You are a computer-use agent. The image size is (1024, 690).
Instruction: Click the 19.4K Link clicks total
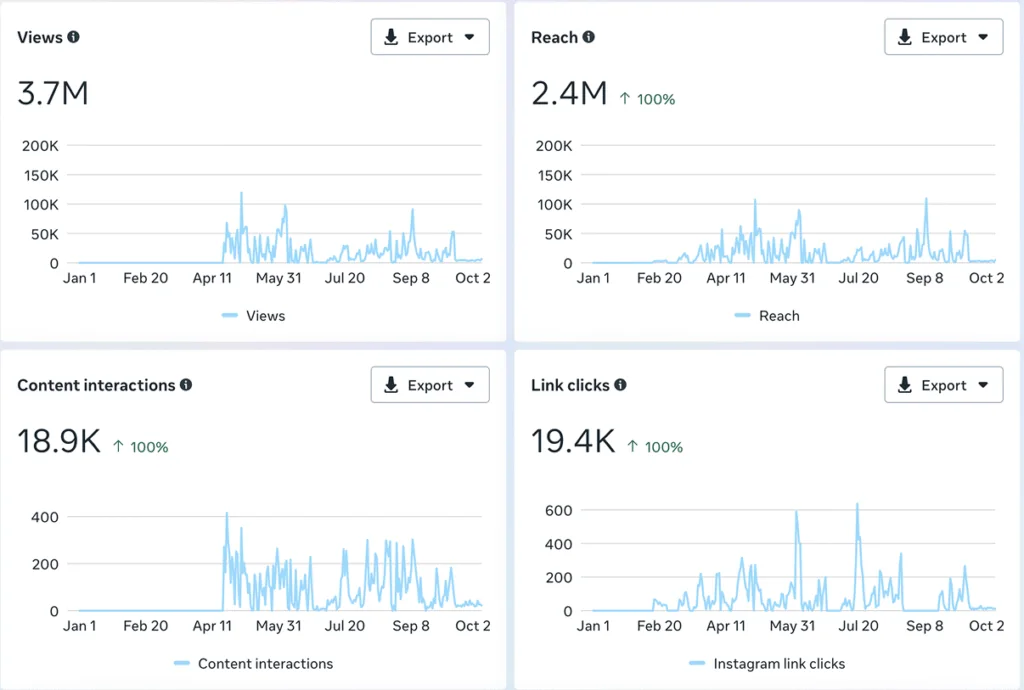(573, 441)
